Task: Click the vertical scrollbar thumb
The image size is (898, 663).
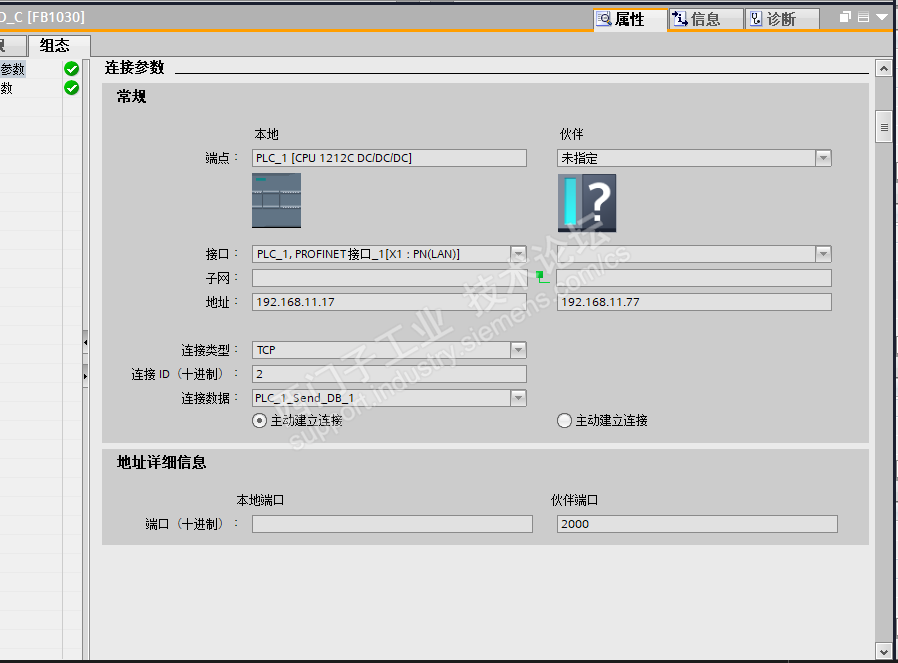Action: point(884,128)
